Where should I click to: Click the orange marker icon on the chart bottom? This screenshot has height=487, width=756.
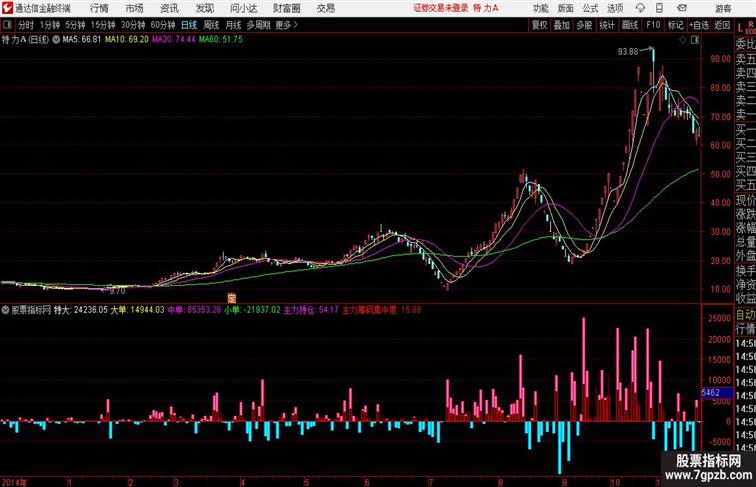click(231, 298)
